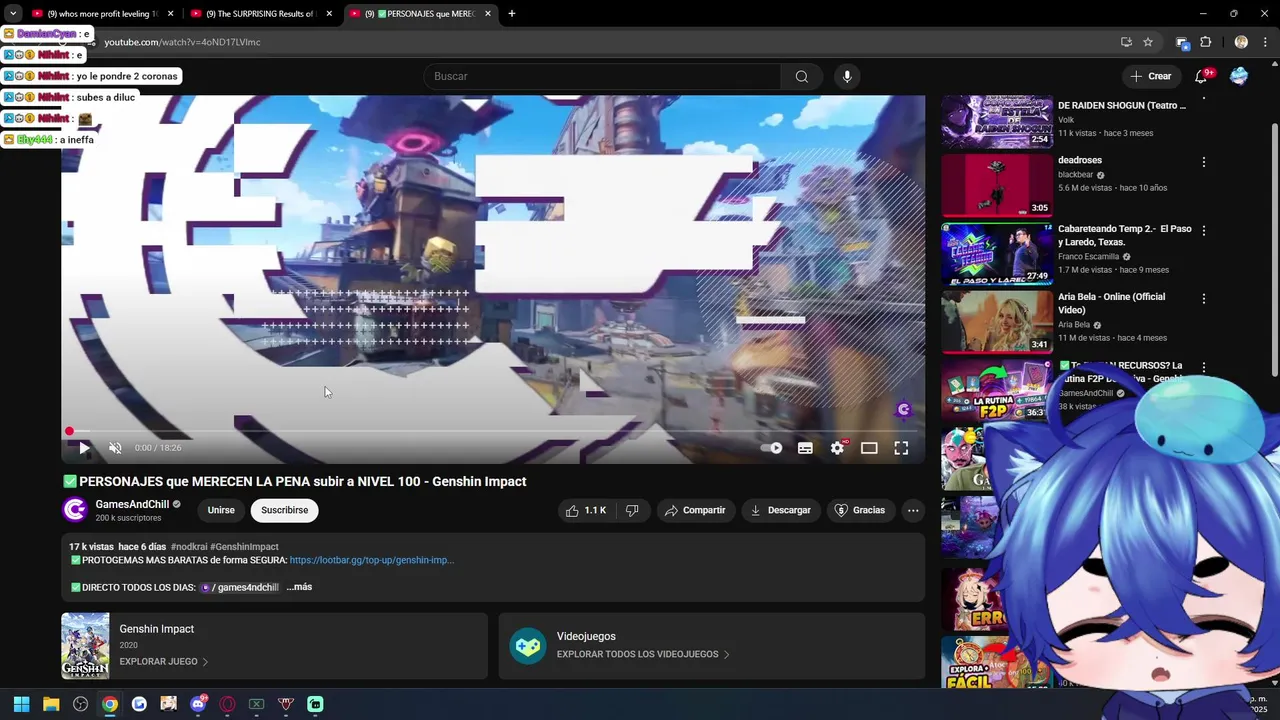The height and width of the screenshot is (720, 1280).
Task: Install app via address bar icon
Action: pos(1126,42)
